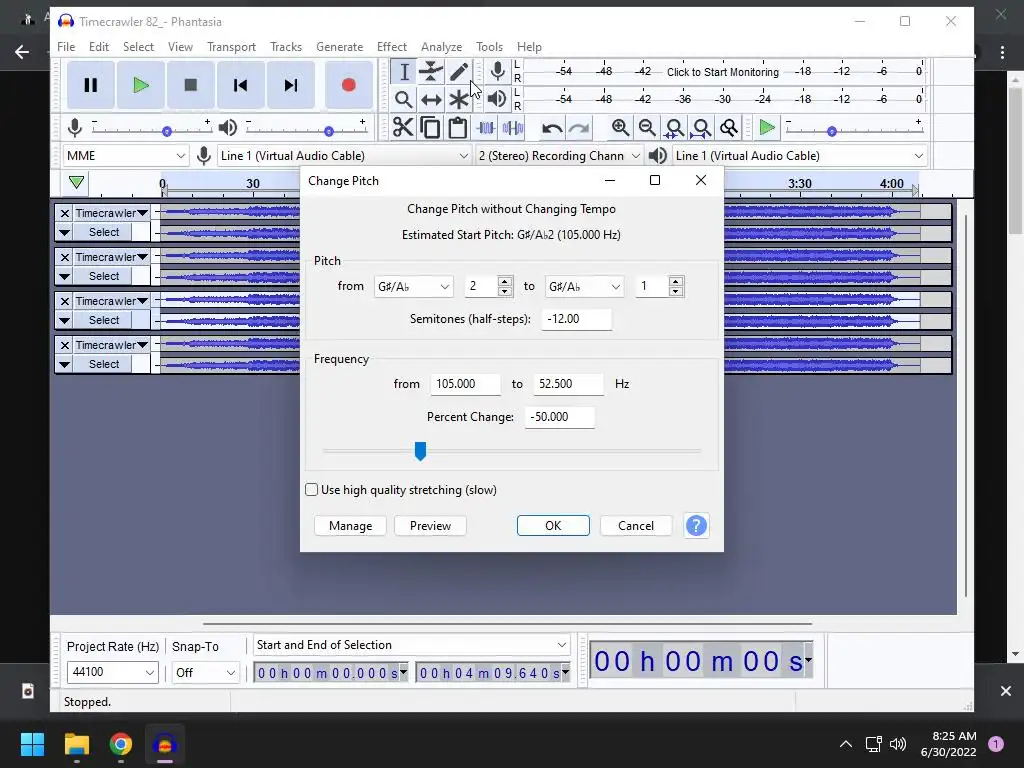The width and height of the screenshot is (1024, 768).
Task: Click the recording volume slider knob
Action: coord(167,131)
